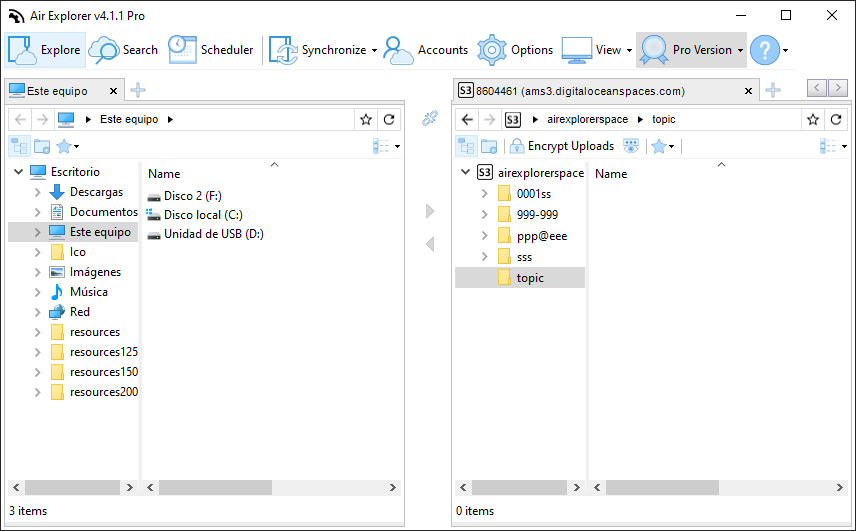Close the Este equipo tab
This screenshot has height=531, width=856.
113,91
